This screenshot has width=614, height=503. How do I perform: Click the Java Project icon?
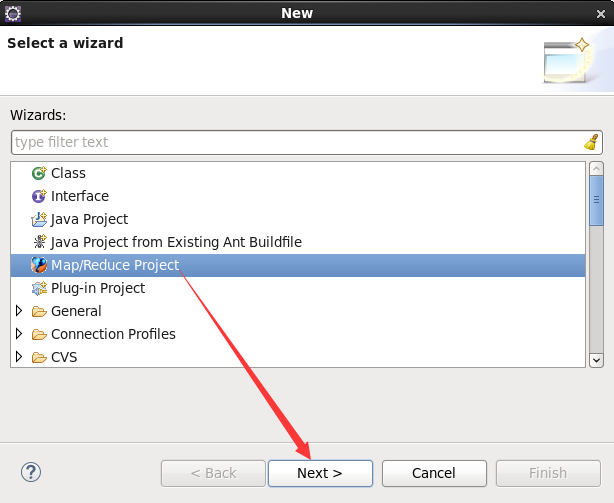pyautogui.click(x=39, y=219)
